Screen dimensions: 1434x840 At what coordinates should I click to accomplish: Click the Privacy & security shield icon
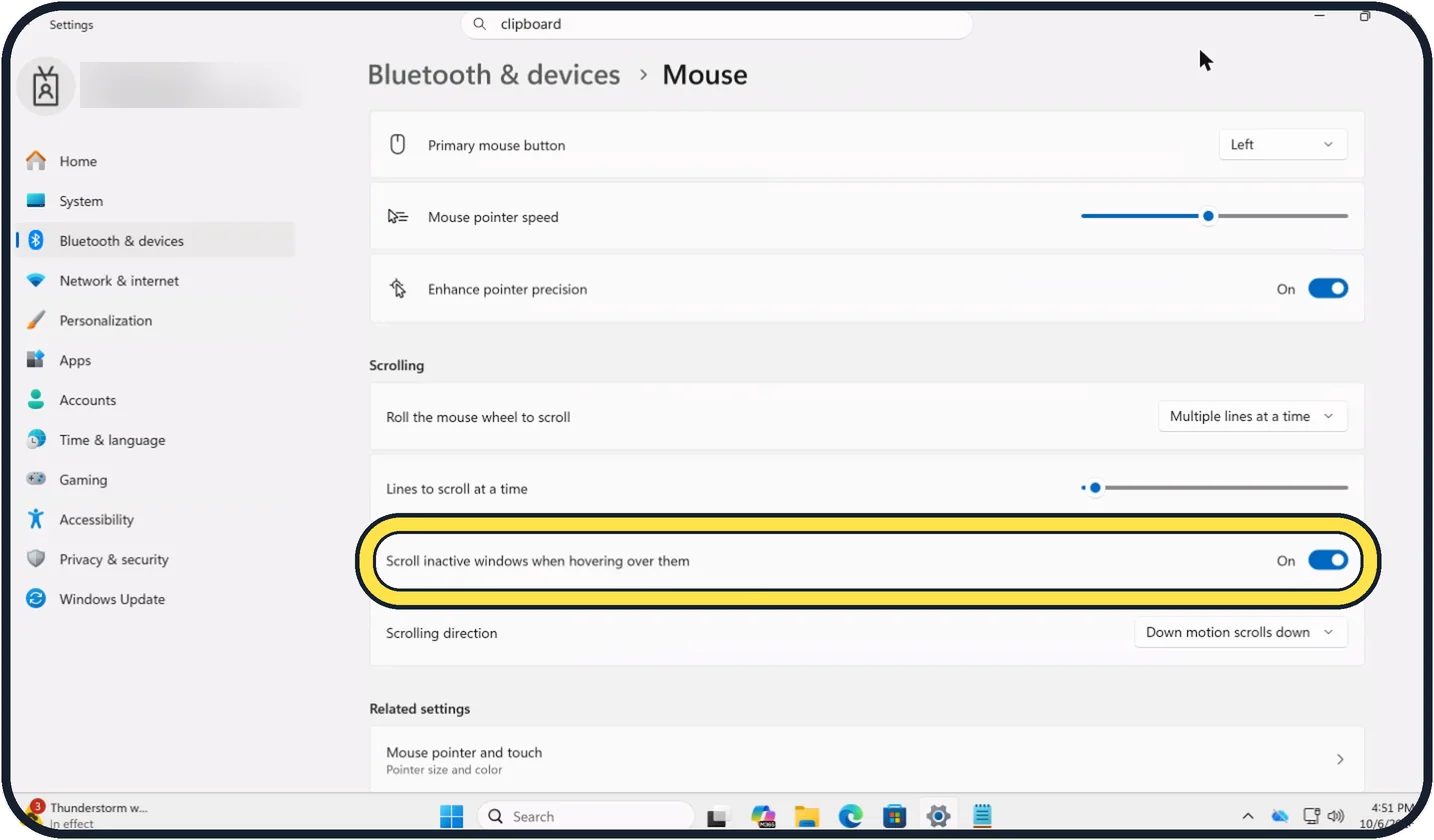(x=36, y=559)
